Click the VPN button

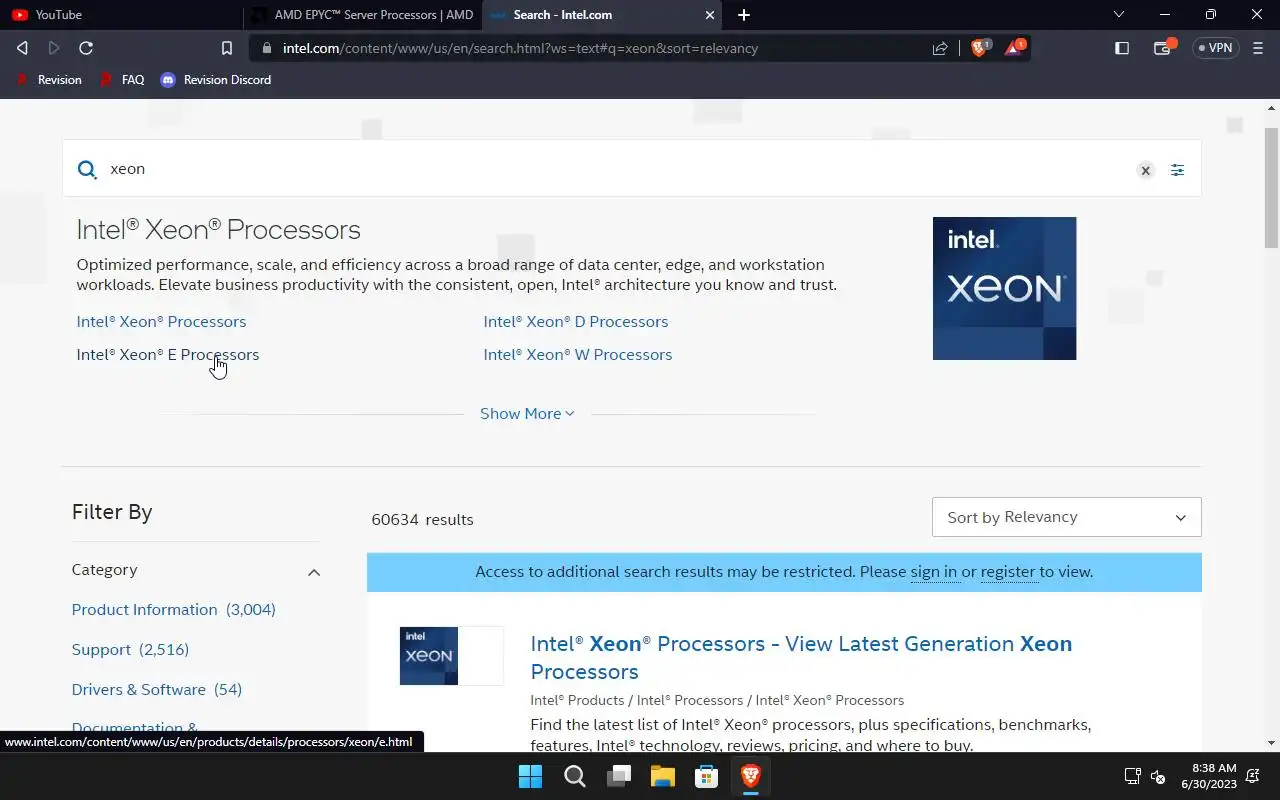[x=1216, y=48]
